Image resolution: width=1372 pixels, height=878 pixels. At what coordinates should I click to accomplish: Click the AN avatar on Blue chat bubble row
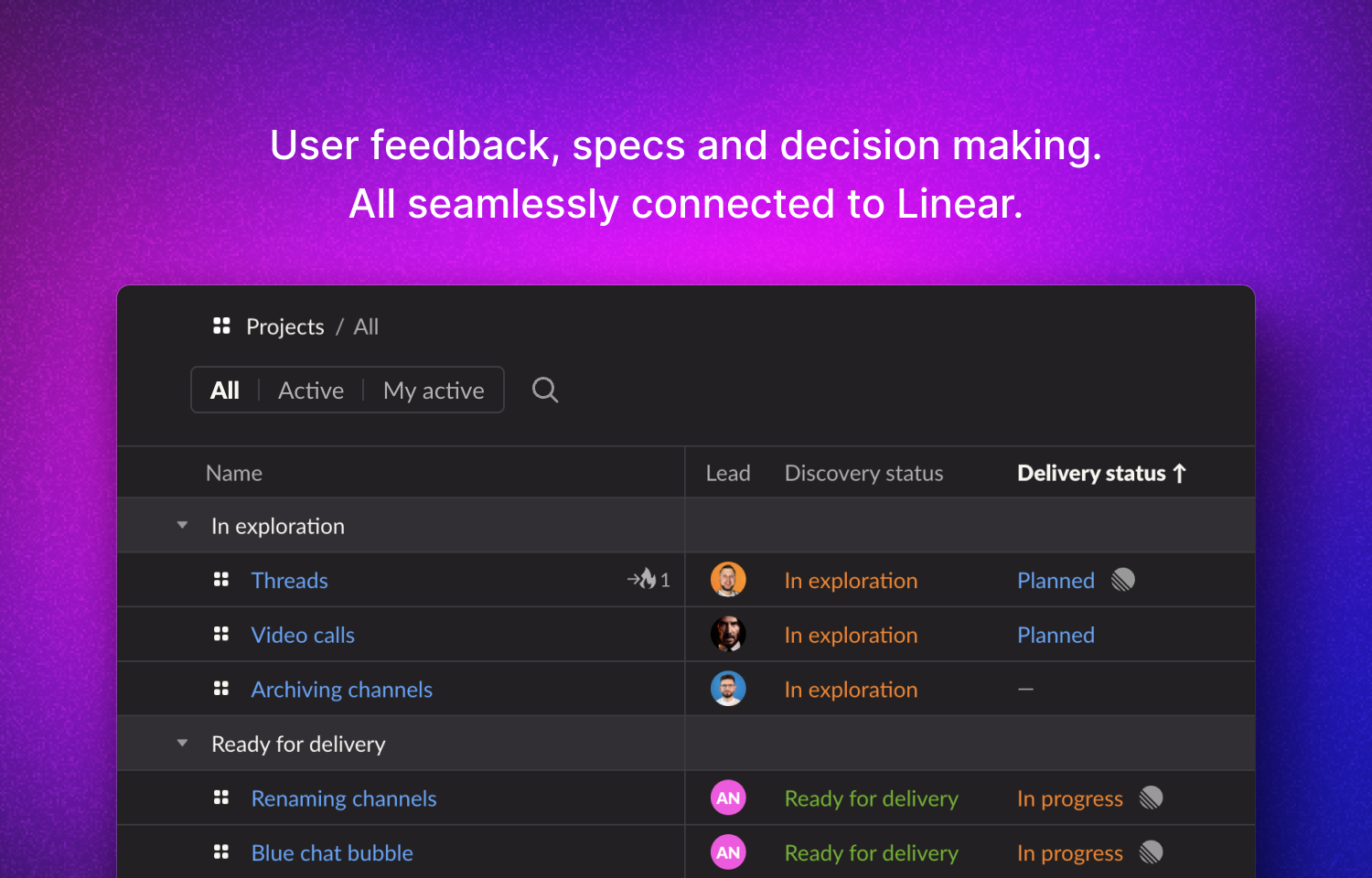pos(728,853)
